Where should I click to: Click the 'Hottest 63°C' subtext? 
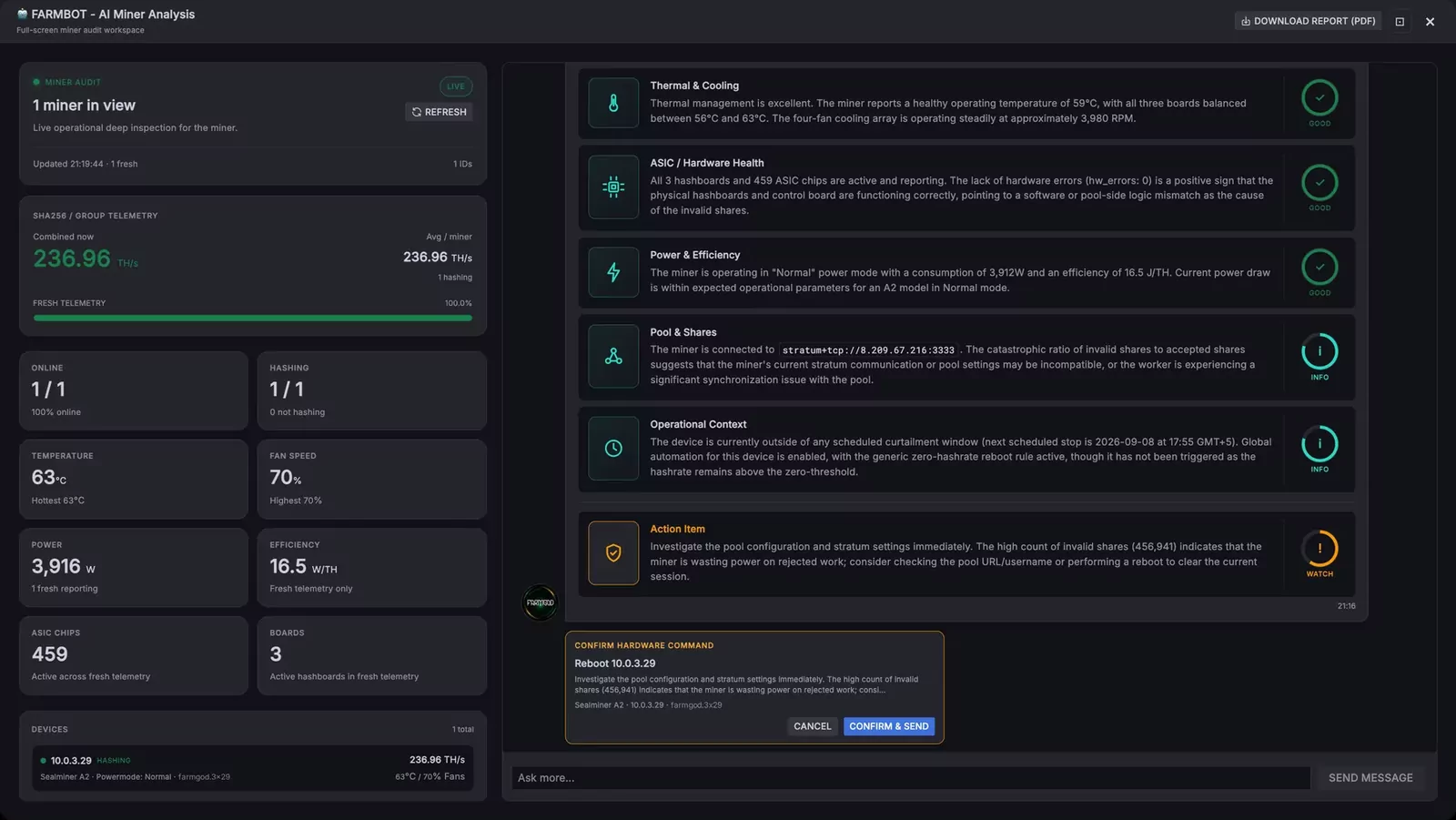pyautogui.click(x=57, y=501)
